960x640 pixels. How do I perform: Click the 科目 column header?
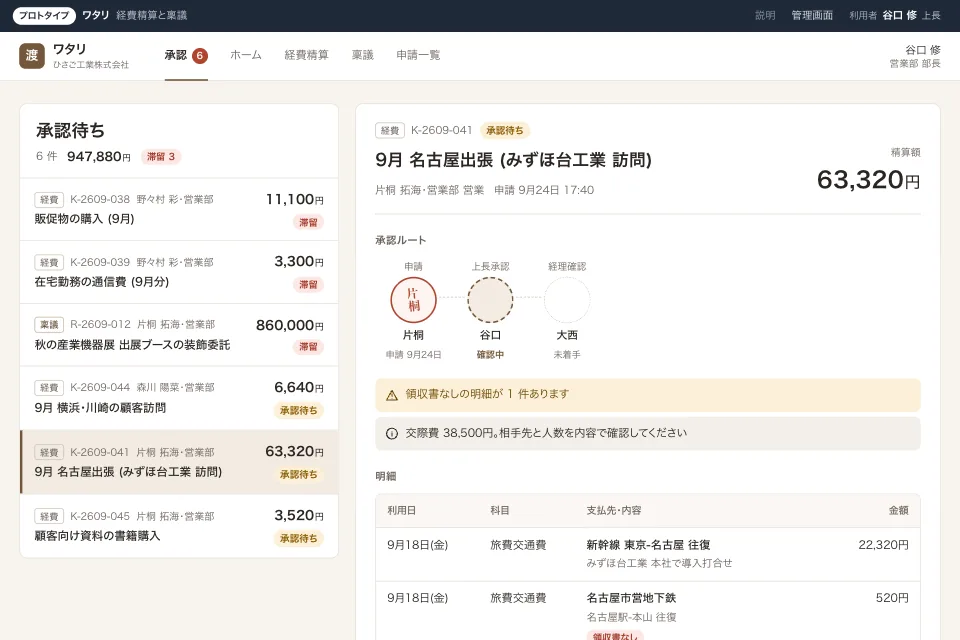click(500, 511)
